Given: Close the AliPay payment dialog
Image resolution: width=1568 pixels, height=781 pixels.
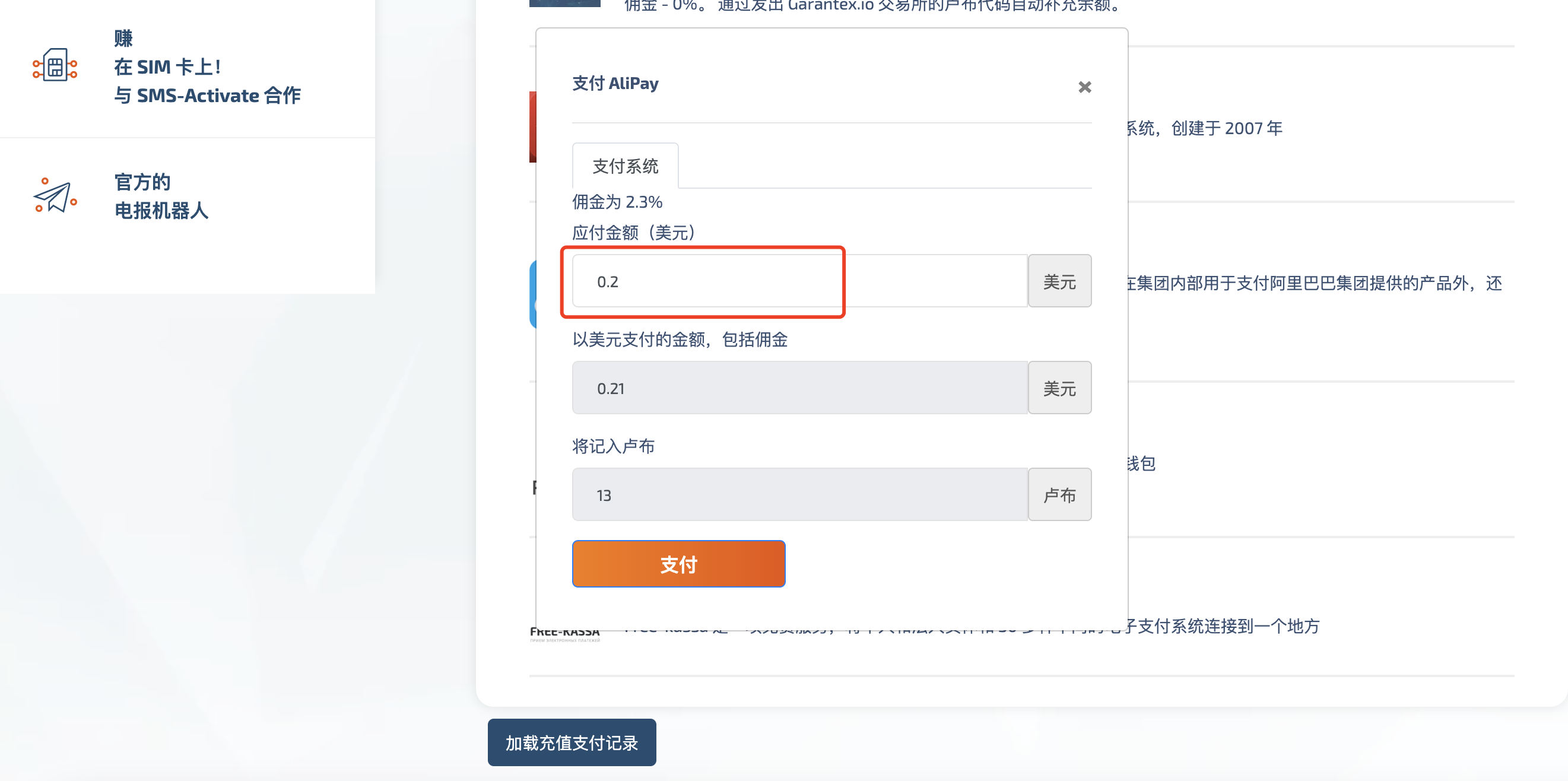Looking at the screenshot, I should pyautogui.click(x=1084, y=87).
